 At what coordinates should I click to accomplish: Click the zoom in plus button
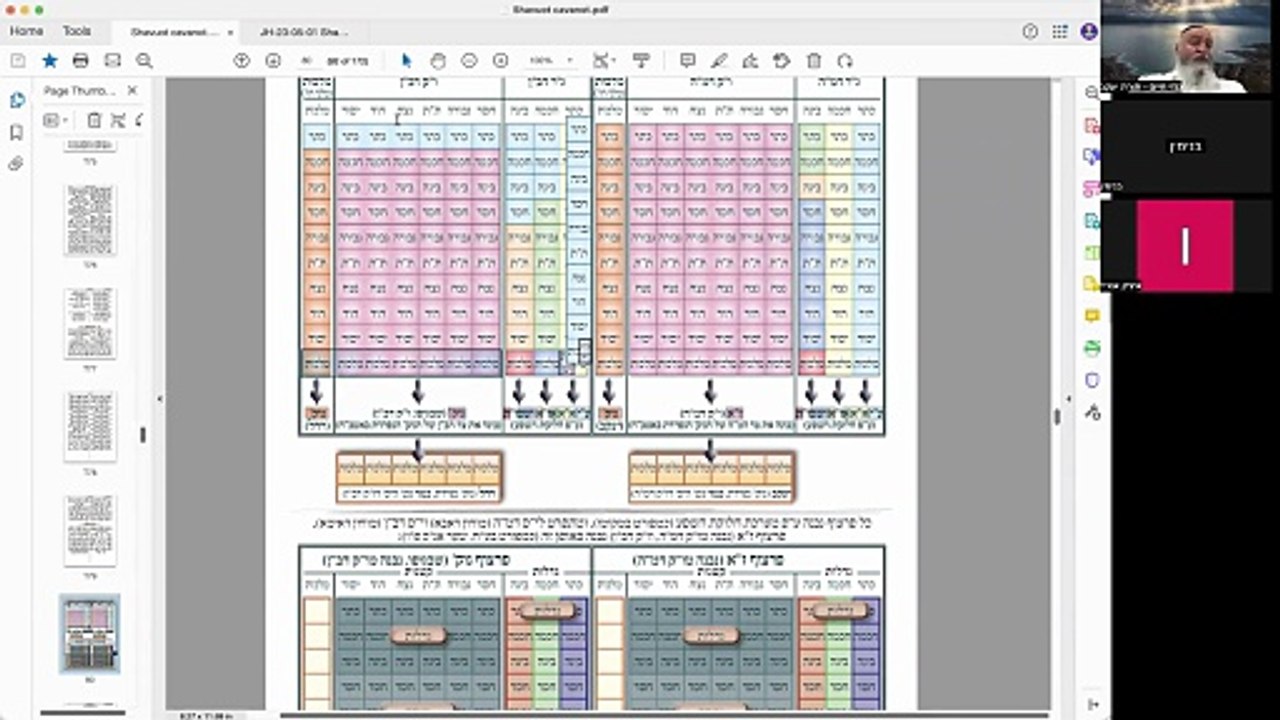[501, 60]
